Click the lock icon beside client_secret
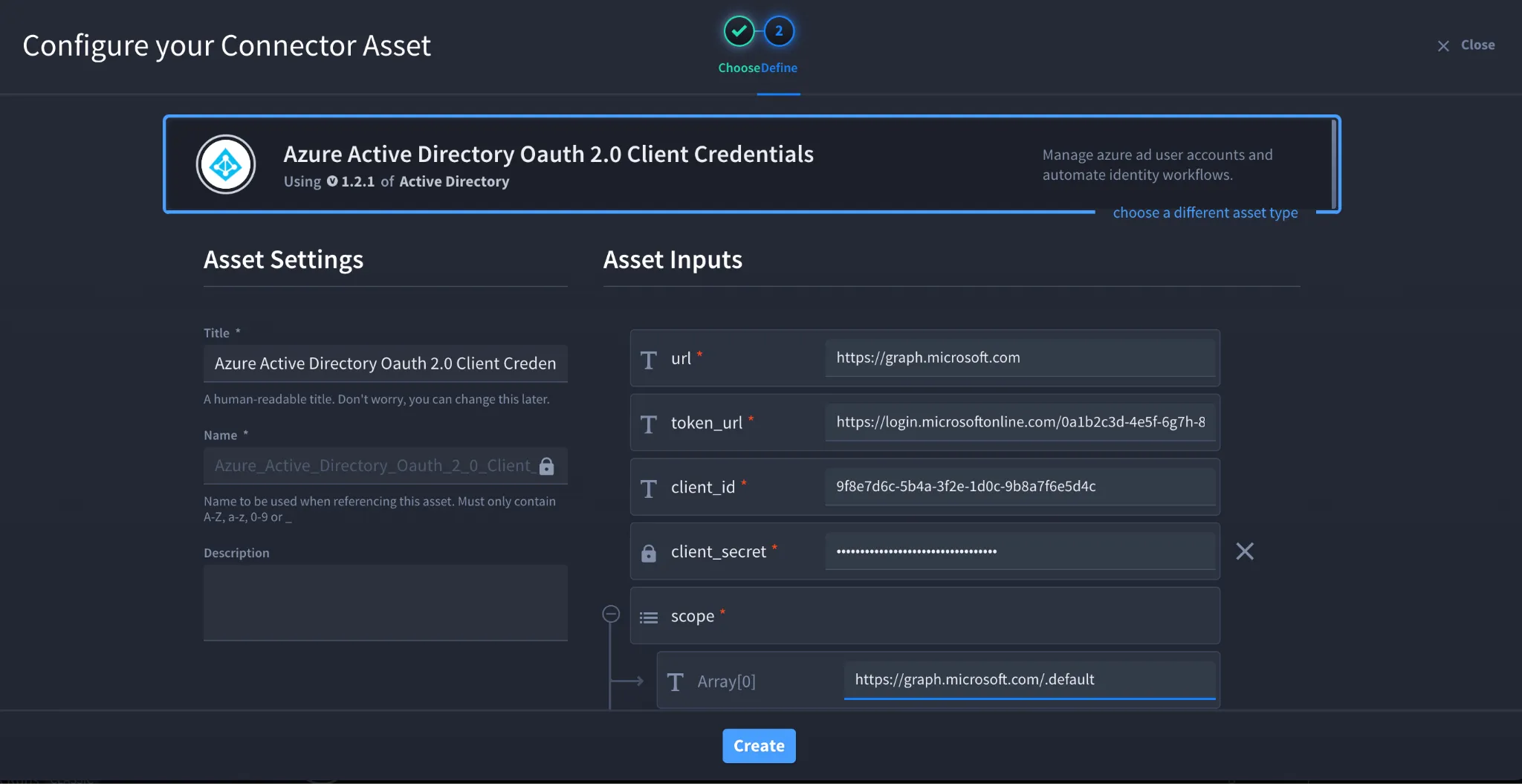1522x784 pixels. coord(649,553)
